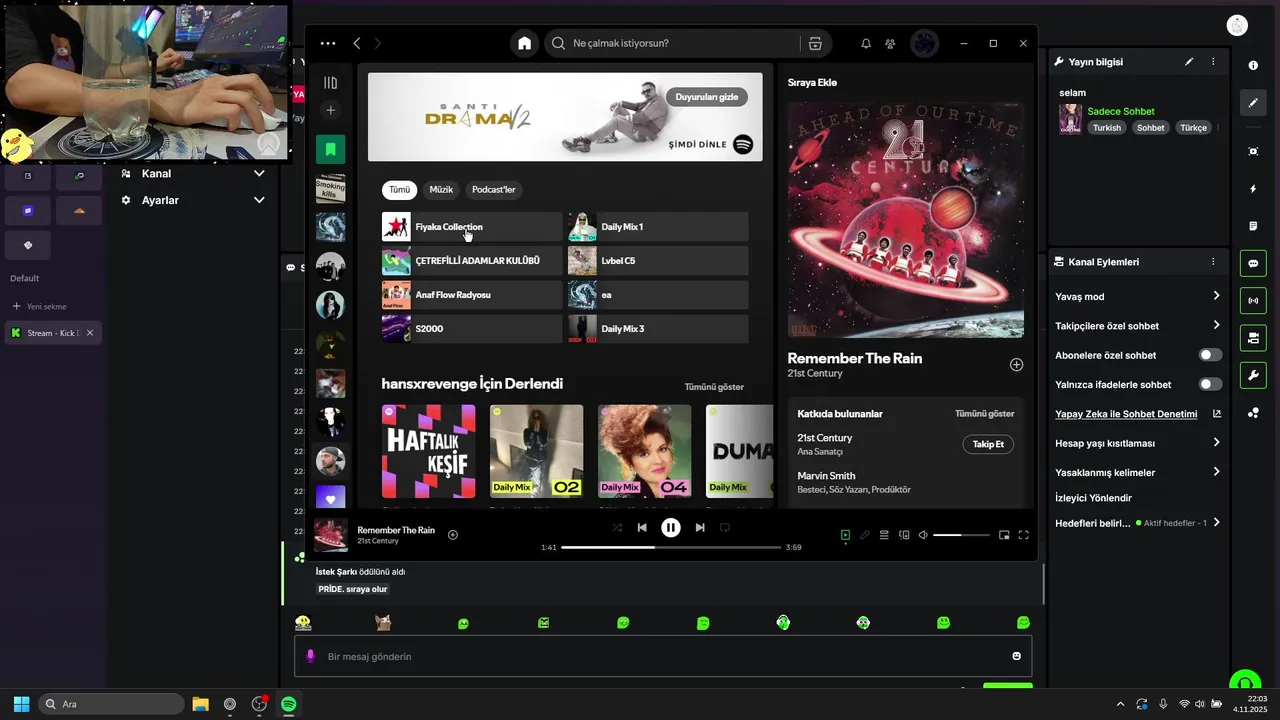Image resolution: width=1280 pixels, height=720 pixels.
Task: Add Remember The Rain to library in side panel
Action: point(1016,365)
